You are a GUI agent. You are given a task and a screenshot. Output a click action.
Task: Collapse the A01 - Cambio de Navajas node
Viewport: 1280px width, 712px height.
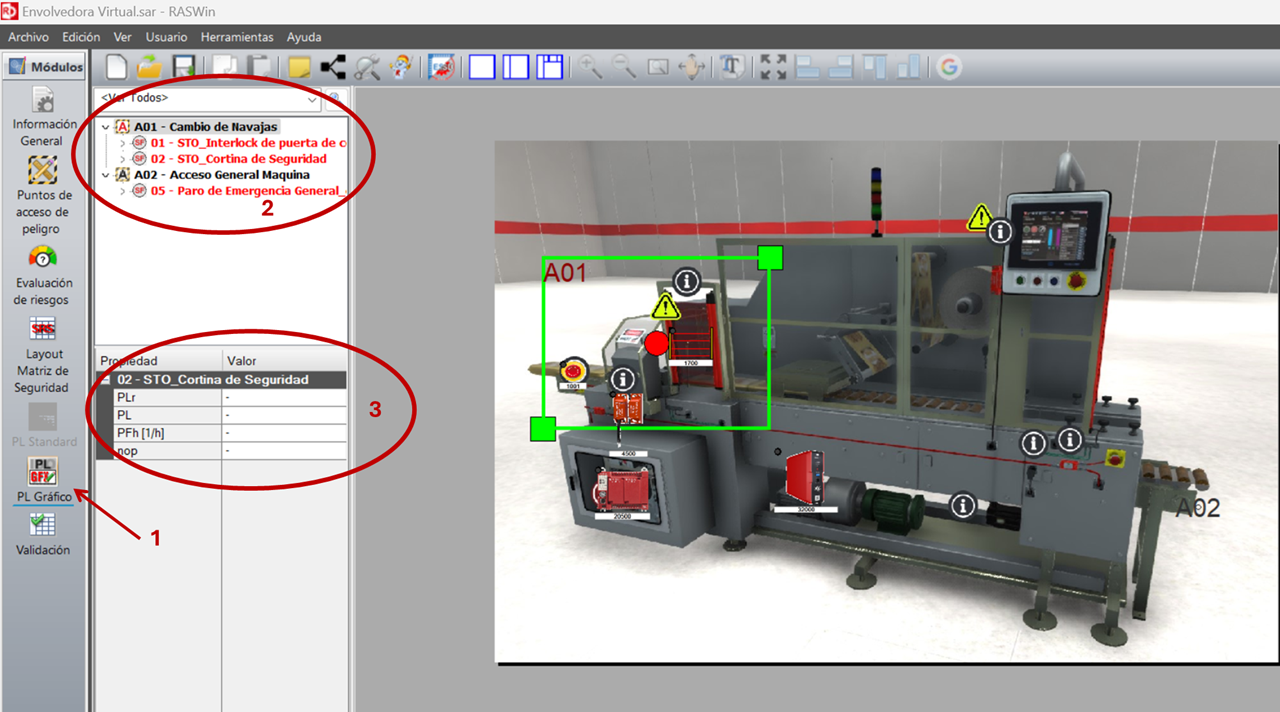tap(106, 127)
